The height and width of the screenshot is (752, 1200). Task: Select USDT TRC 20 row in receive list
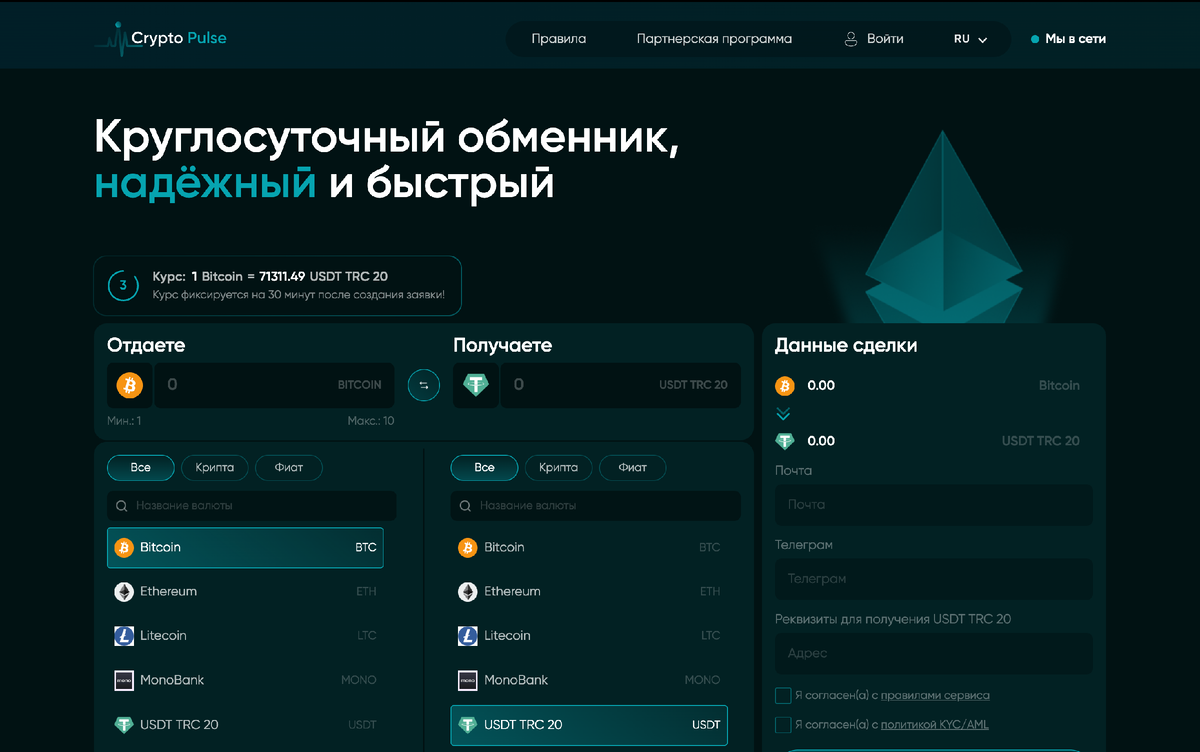[x=589, y=725]
